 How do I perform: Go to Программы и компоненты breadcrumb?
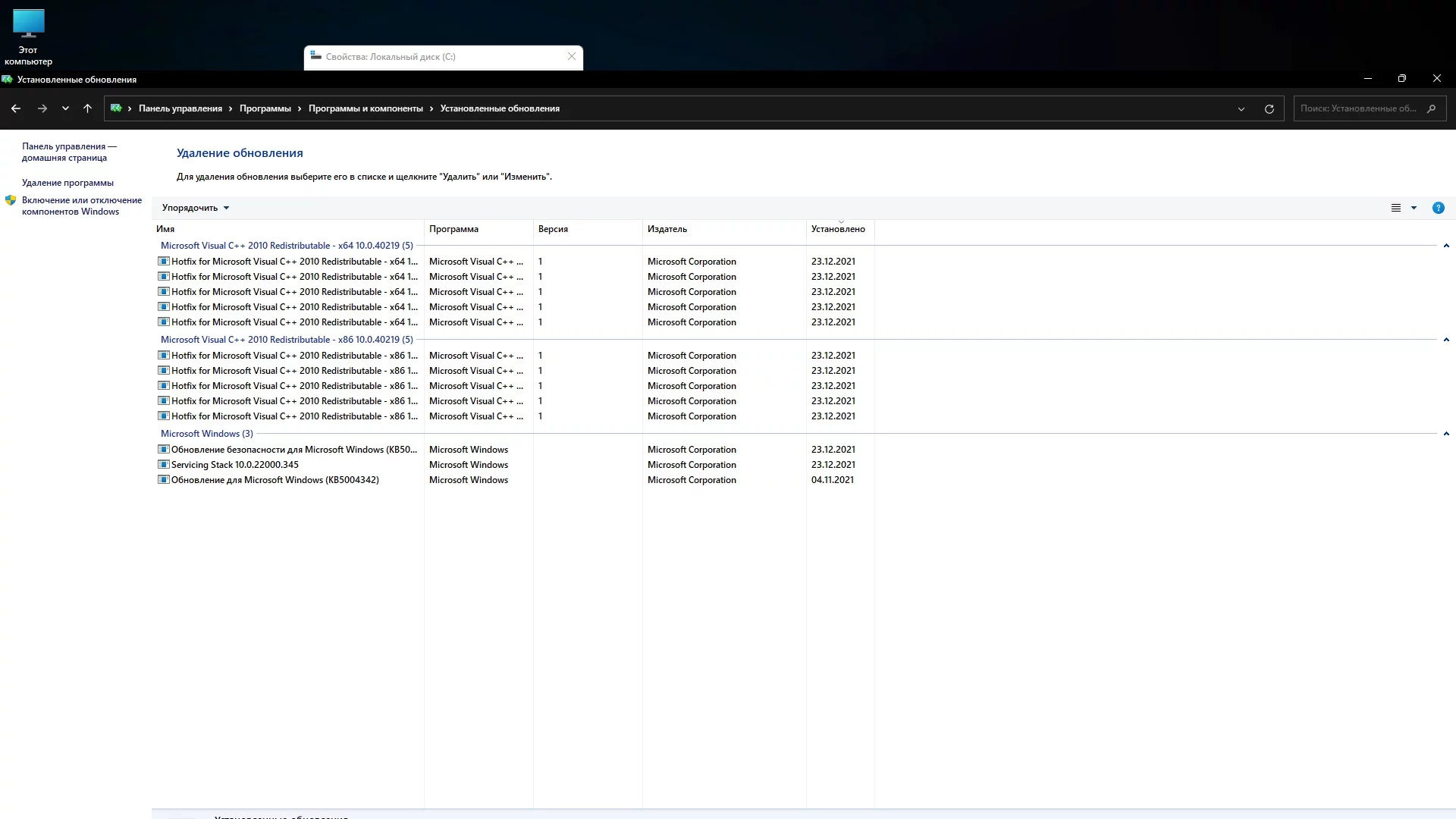coord(366,108)
